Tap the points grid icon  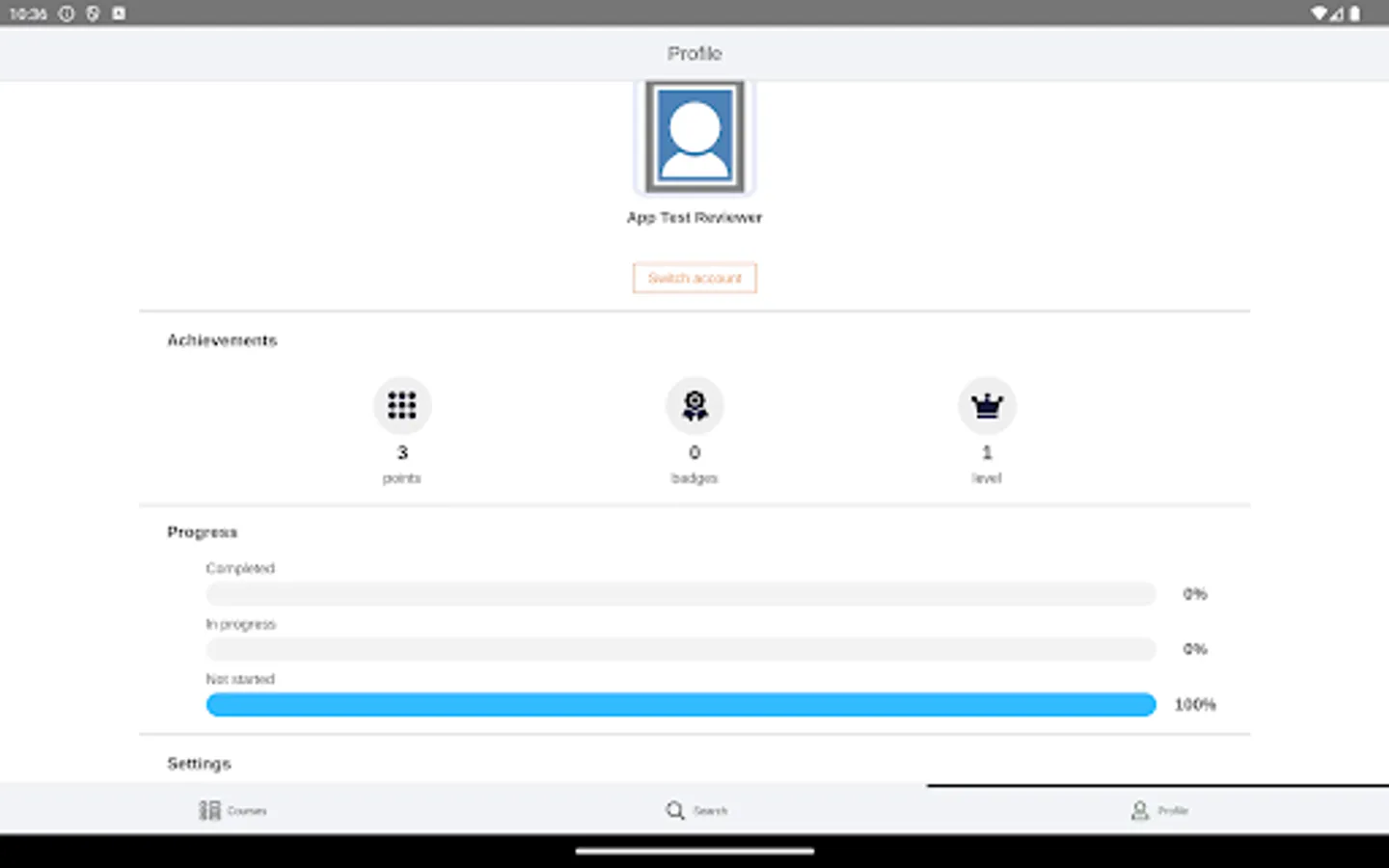pyautogui.click(x=402, y=405)
